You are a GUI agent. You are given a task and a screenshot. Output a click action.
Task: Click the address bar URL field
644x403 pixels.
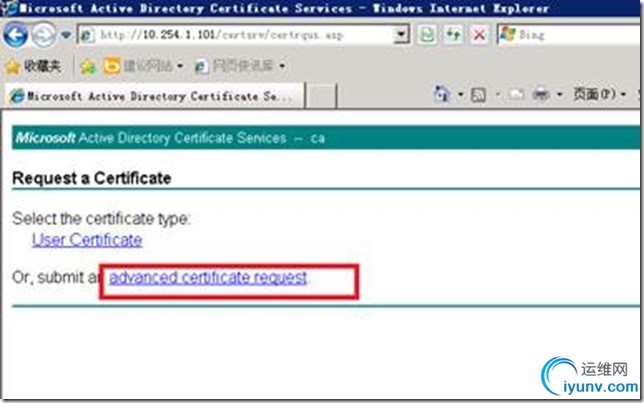tap(244, 35)
